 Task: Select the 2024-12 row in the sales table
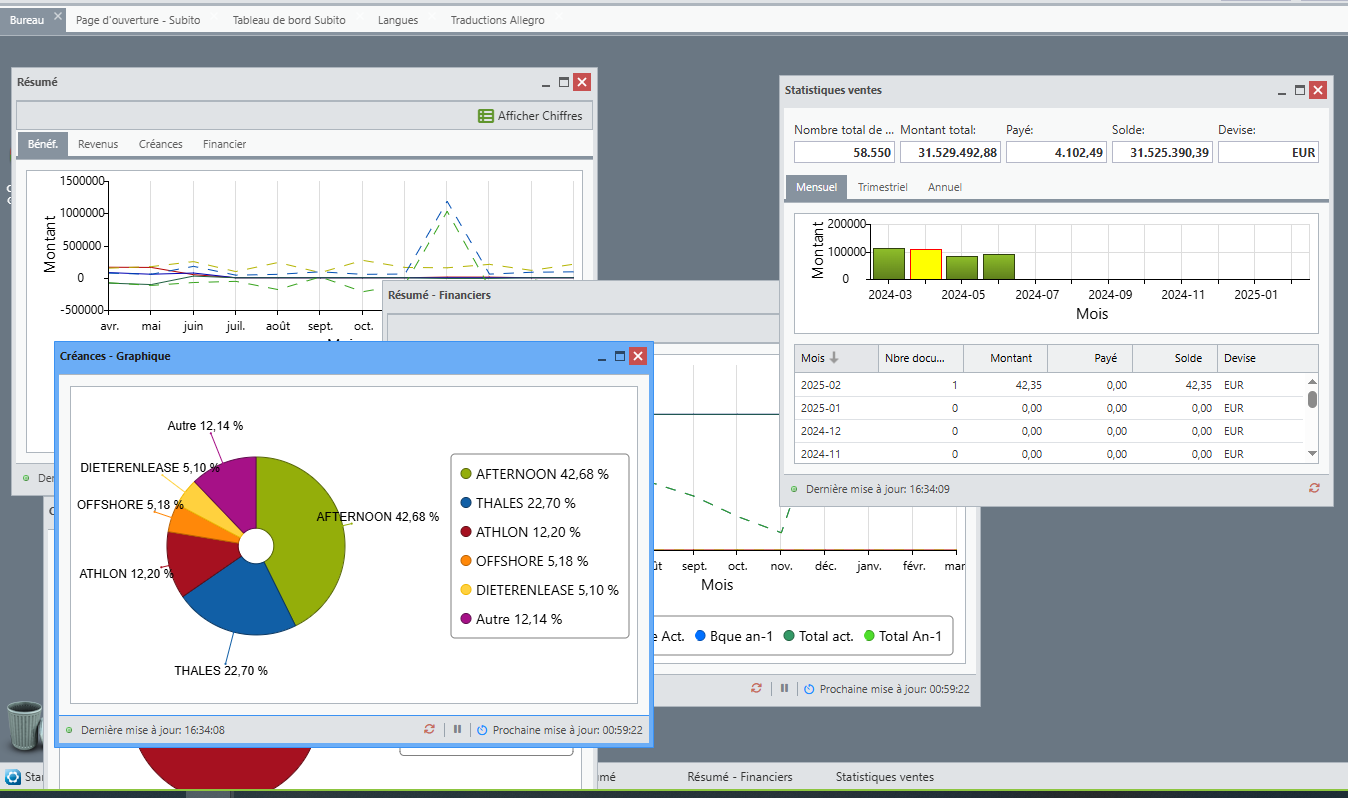1050,431
